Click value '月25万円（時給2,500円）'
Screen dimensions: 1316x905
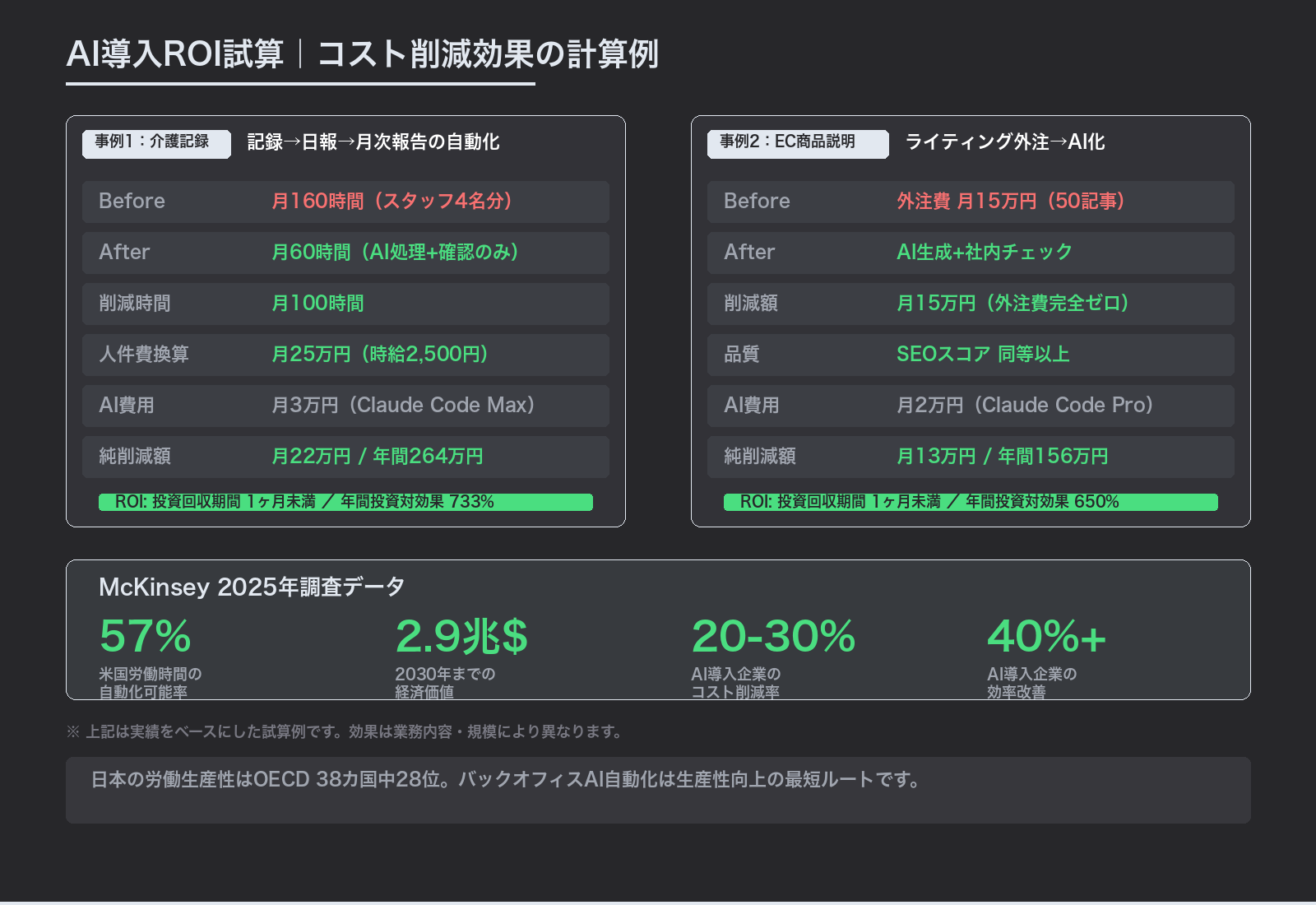tap(379, 355)
